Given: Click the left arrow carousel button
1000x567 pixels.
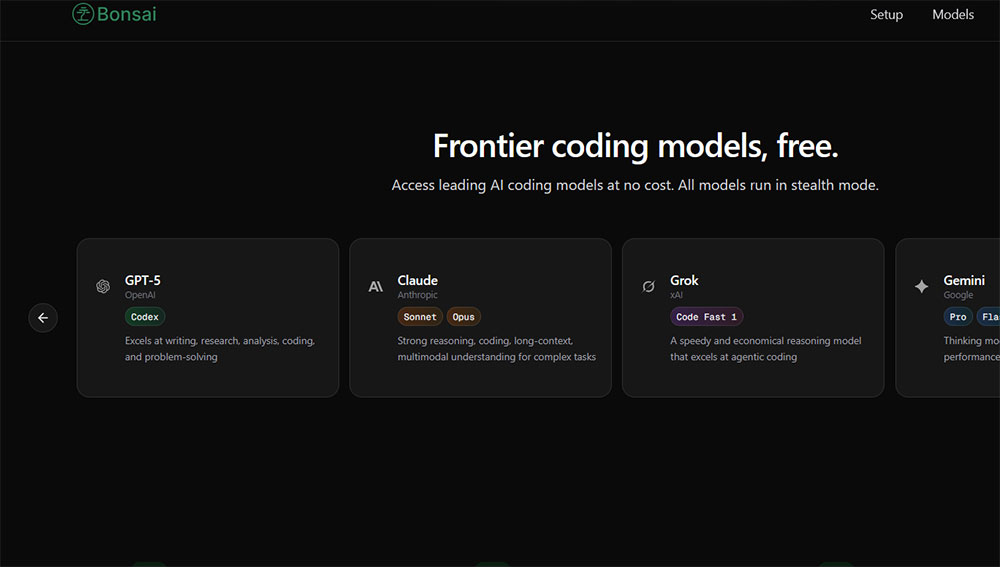Looking at the screenshot, I should click(43, 318).
